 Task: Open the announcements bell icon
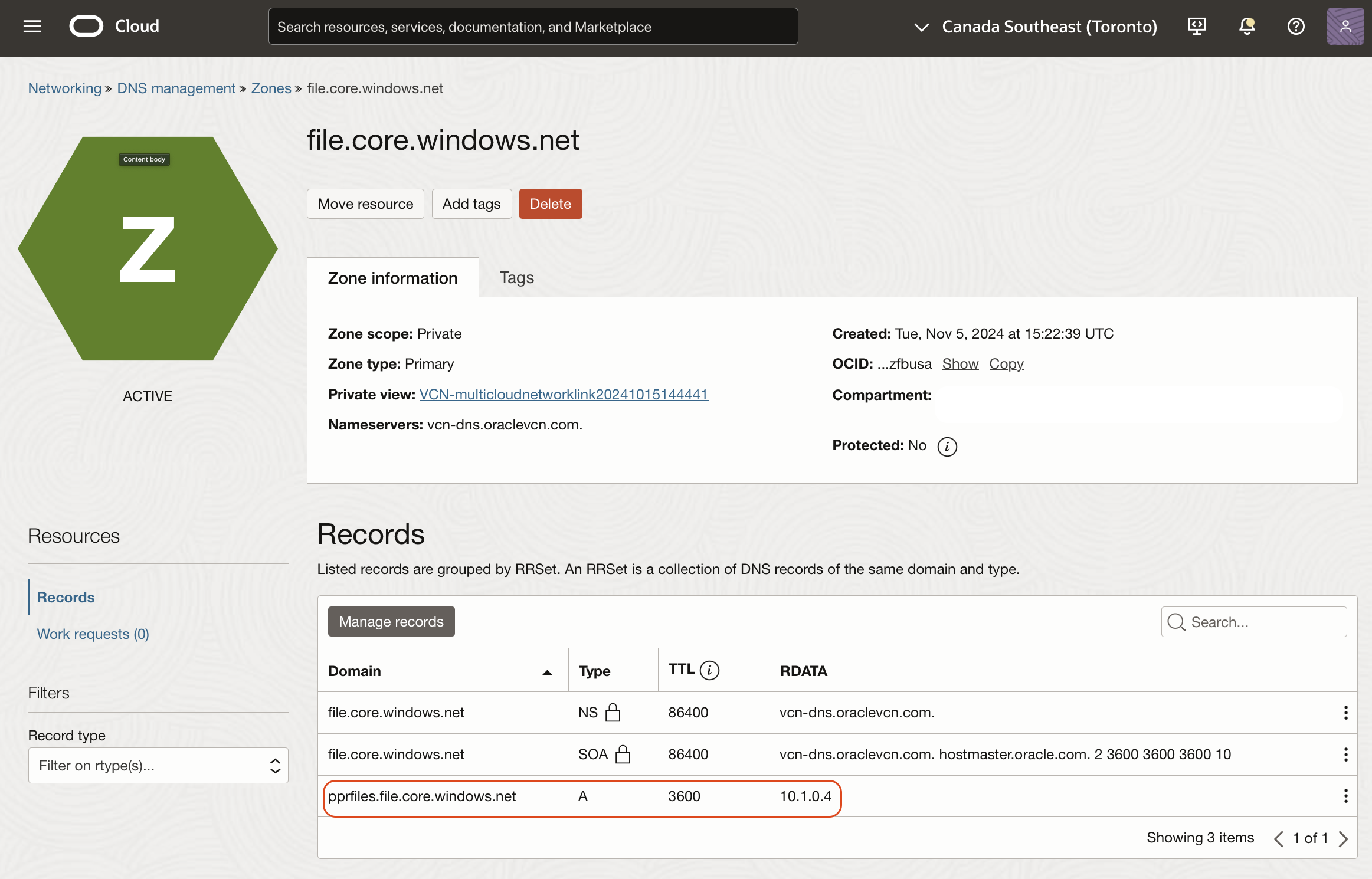pyautogui.click(x=1246, y=27)
